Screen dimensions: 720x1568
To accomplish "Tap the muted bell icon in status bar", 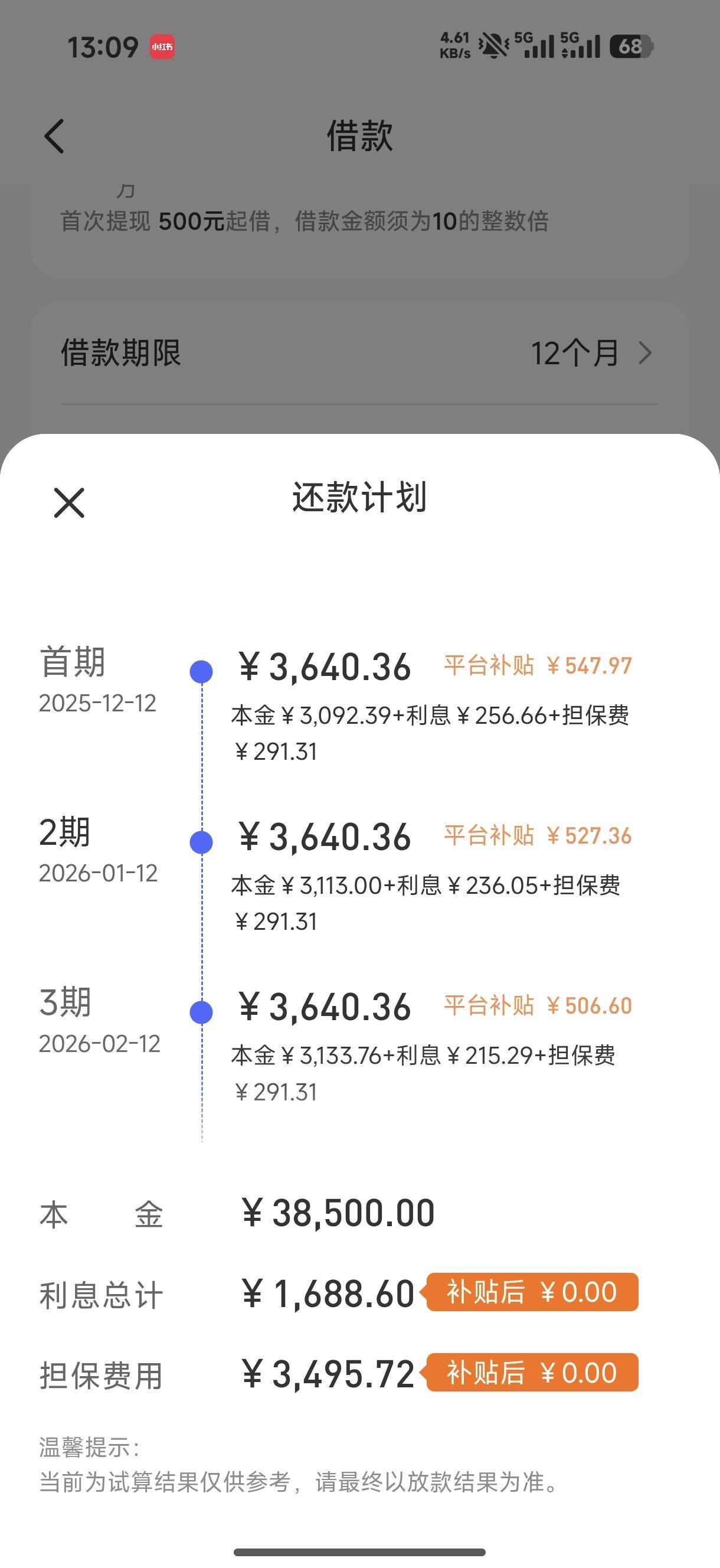I will (x=493, y=45).
